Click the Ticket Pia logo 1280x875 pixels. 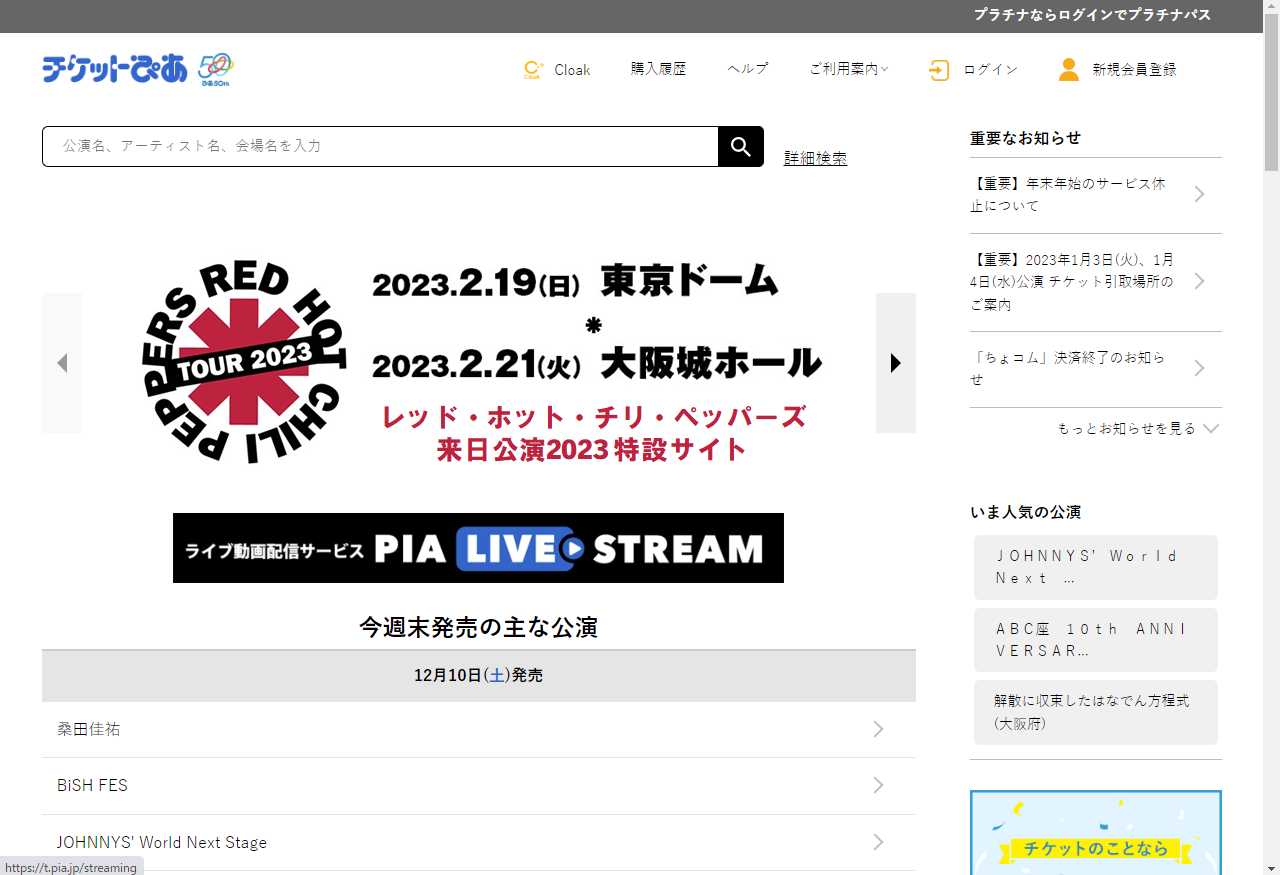114,69
